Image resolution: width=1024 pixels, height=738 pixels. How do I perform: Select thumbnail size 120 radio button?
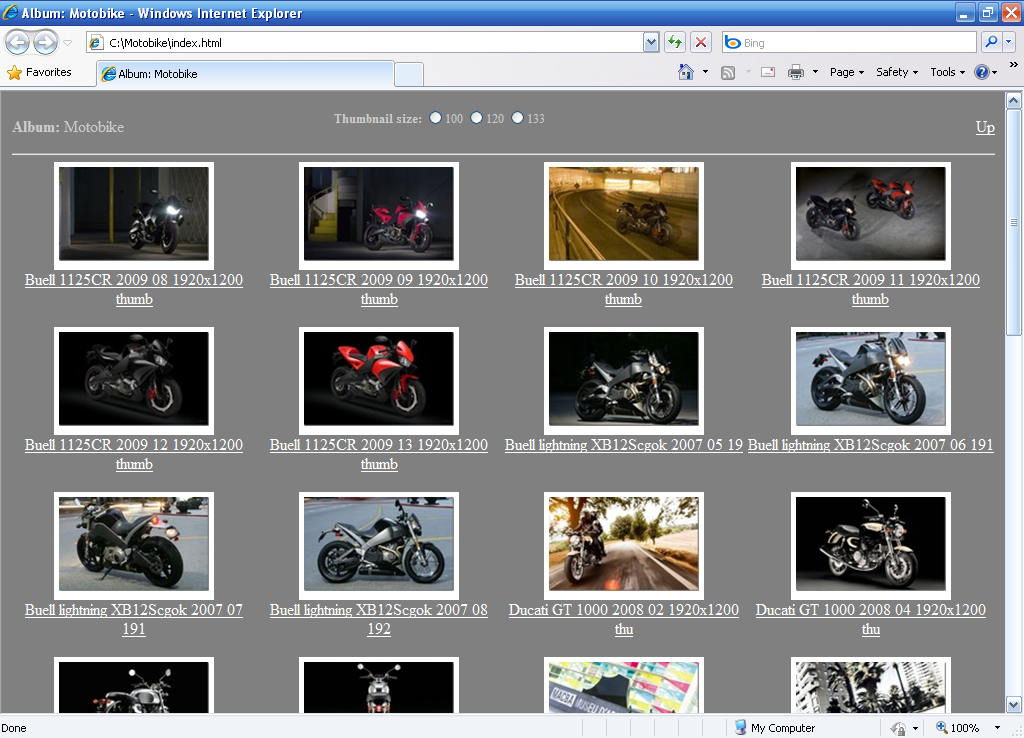(477, 118)
